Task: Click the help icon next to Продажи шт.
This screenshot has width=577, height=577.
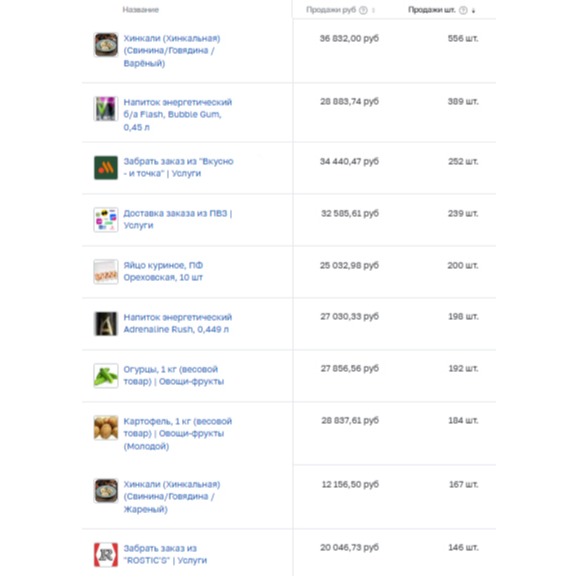Action: pyautogui.click(x=463, y=10)
